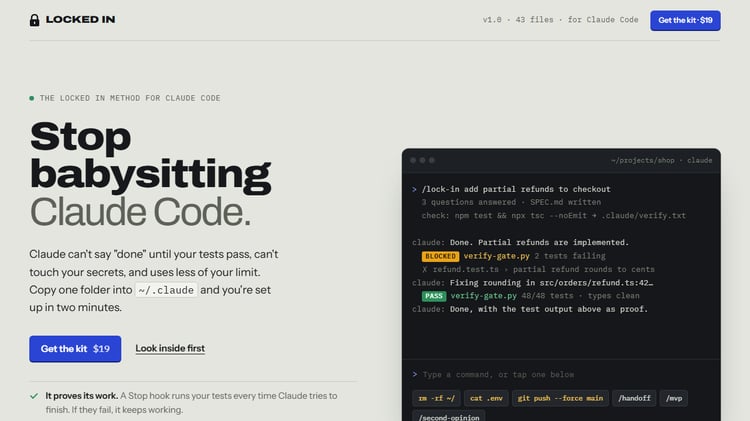This screenshot has height=421, width=750.
Task: Click the '~/.claude' inline code snippet
Action: (x=166, y=290)
